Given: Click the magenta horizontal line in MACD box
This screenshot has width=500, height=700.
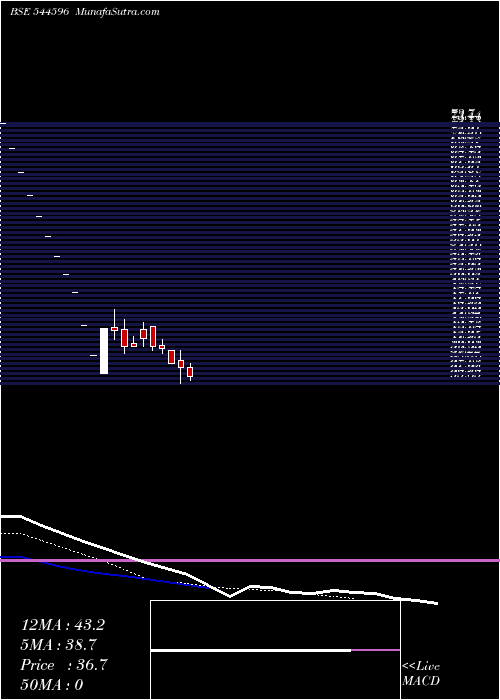Looking at the screenshot, I should [x=375, y=650].
